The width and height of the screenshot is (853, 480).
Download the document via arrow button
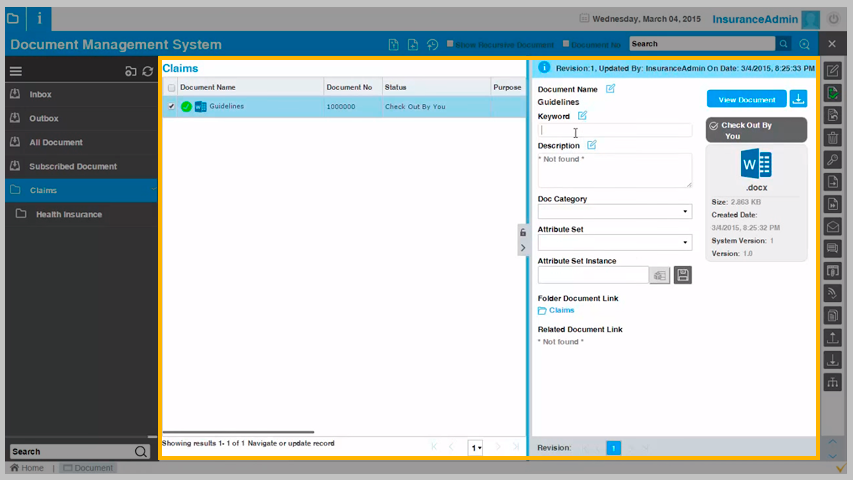pos(798,99)
